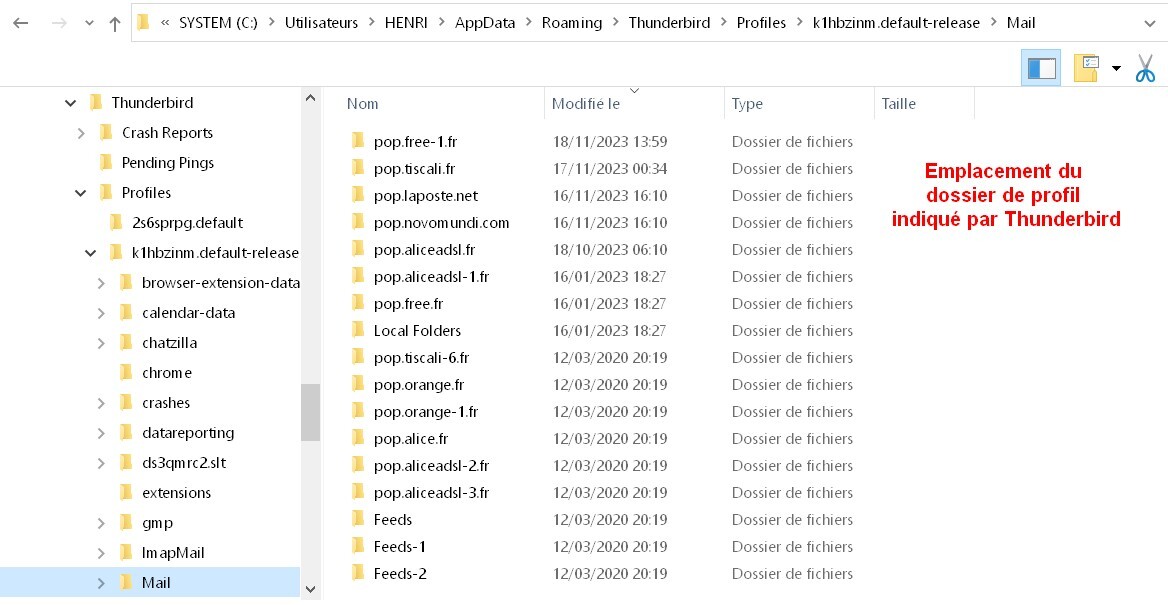Expand the calendar-data tree node
Screen dimensions: 1168x605
coord(101,313)
